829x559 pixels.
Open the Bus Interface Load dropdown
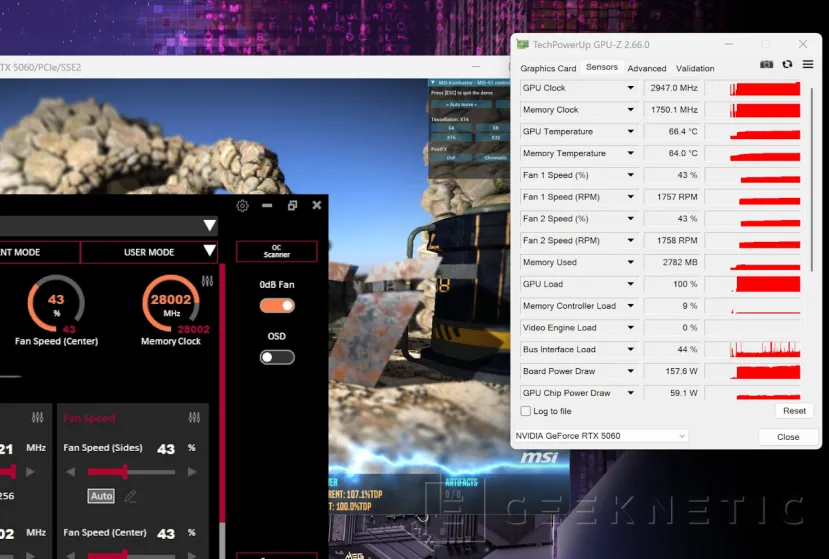pos(630,350)
